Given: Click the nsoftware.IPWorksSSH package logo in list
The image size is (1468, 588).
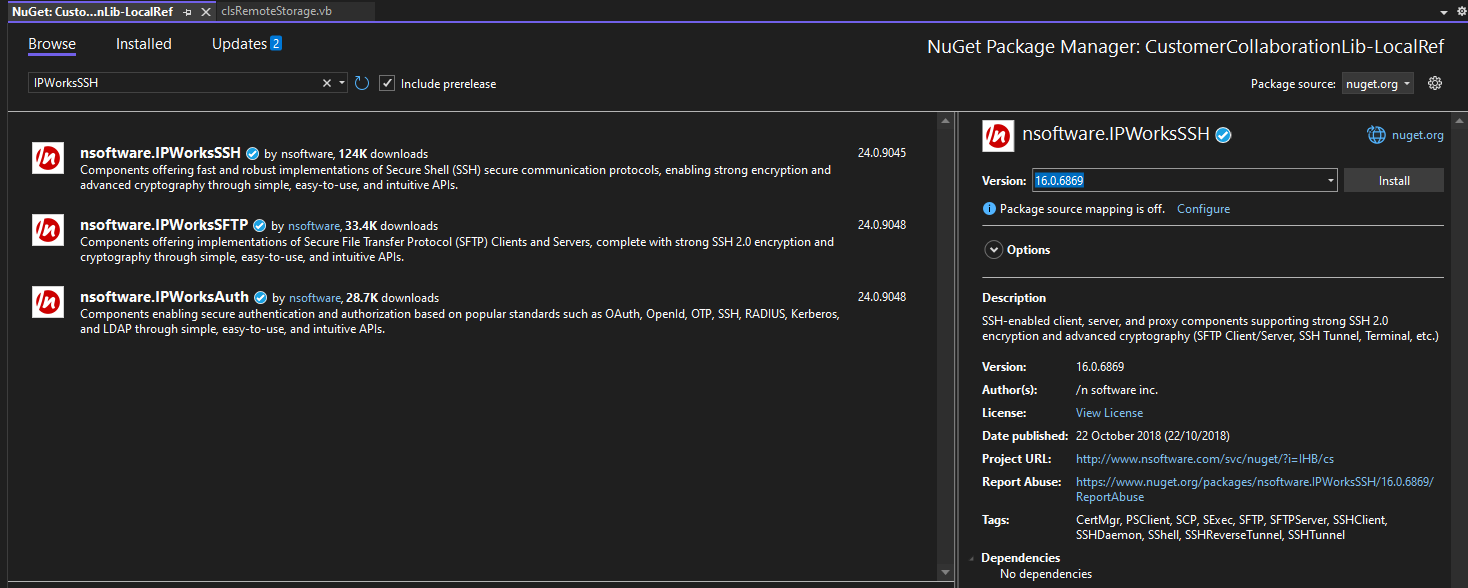Looking at the screenshot, I should (48, 158).
